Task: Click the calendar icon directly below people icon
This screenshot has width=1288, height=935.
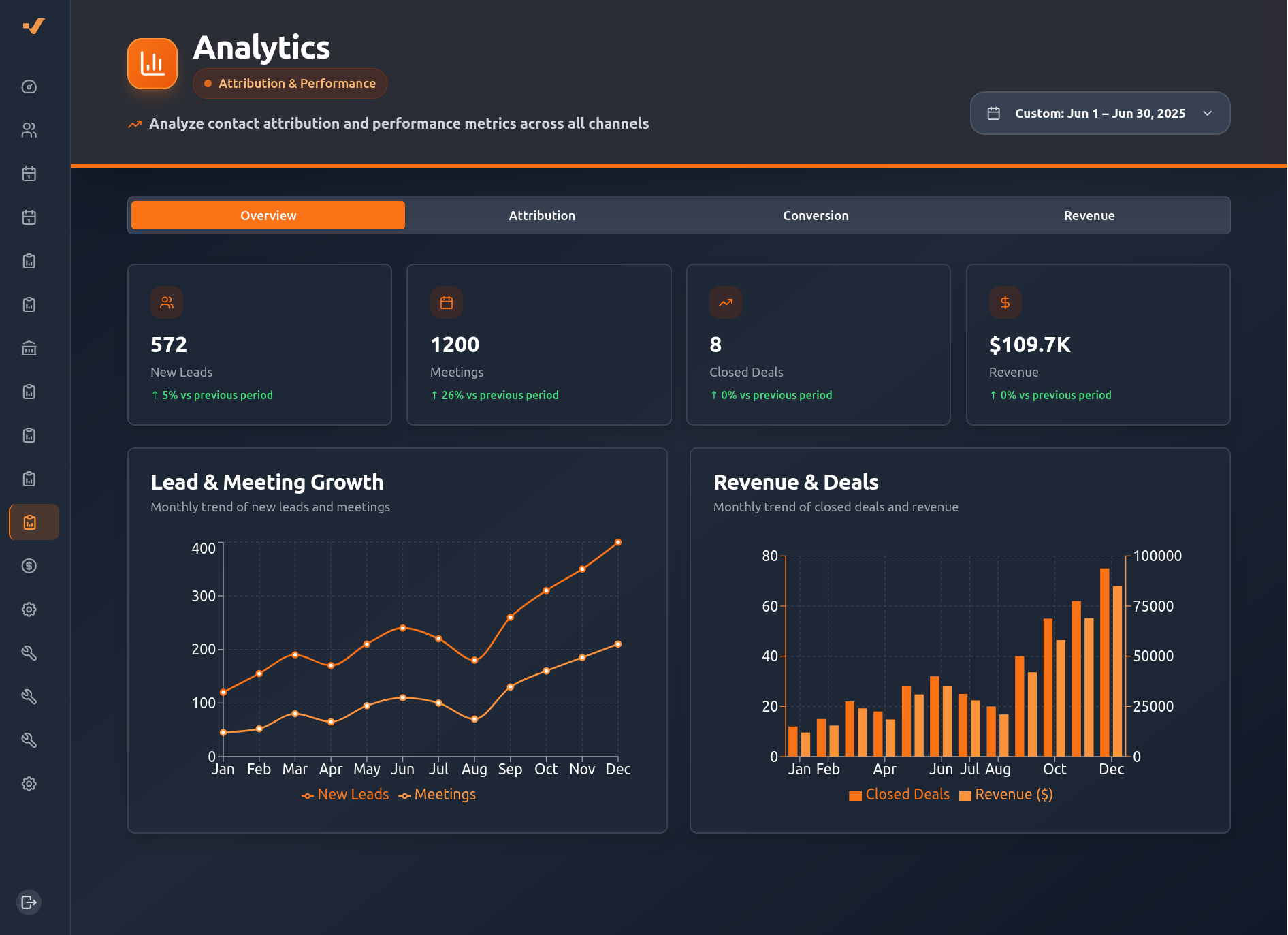Action: tap(29, 174)
